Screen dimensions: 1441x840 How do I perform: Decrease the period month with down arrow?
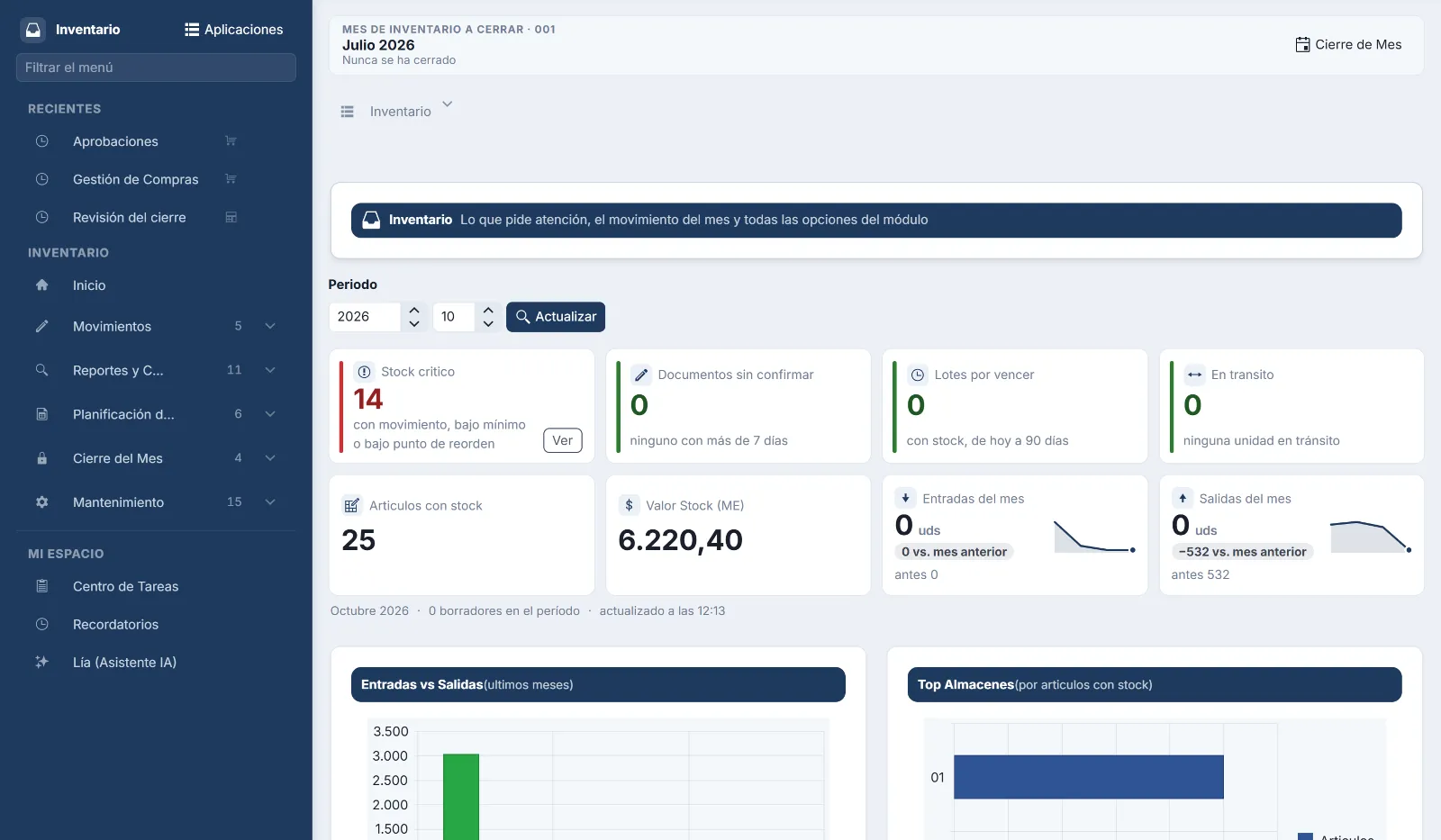coord(488,324)
